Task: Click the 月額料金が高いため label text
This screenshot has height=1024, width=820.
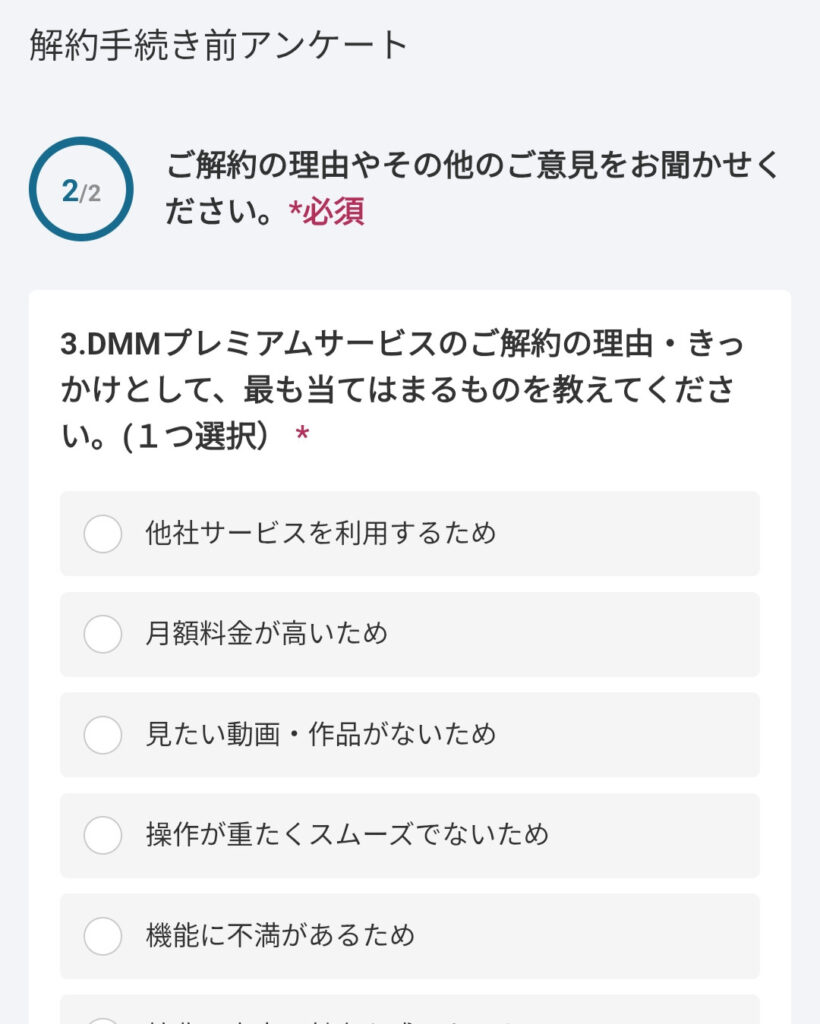Action: point(266,634)
